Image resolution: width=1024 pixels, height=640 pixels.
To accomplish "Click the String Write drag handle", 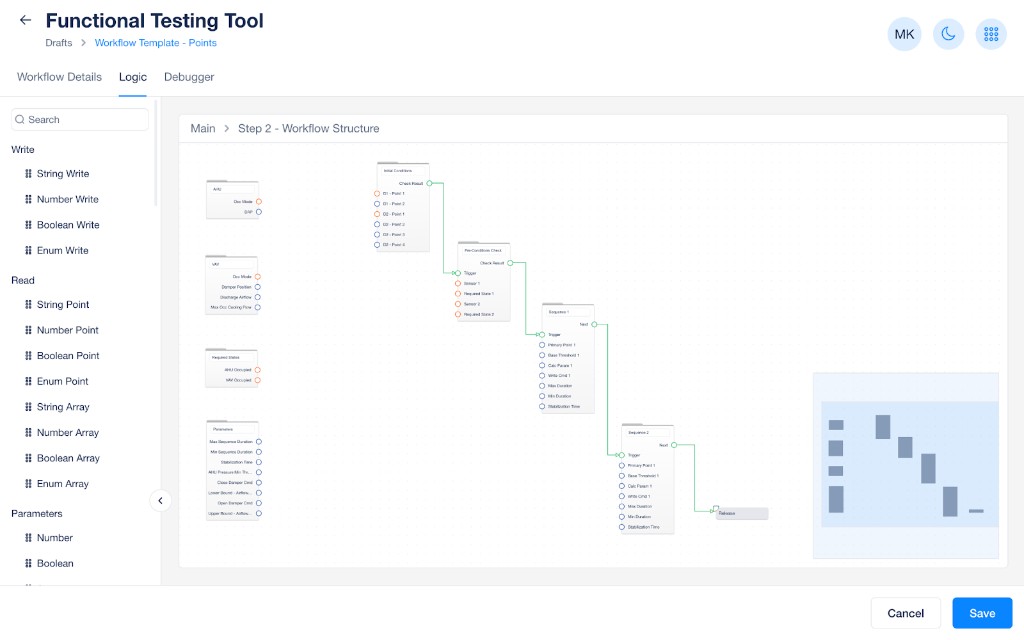I will (28, 174).
